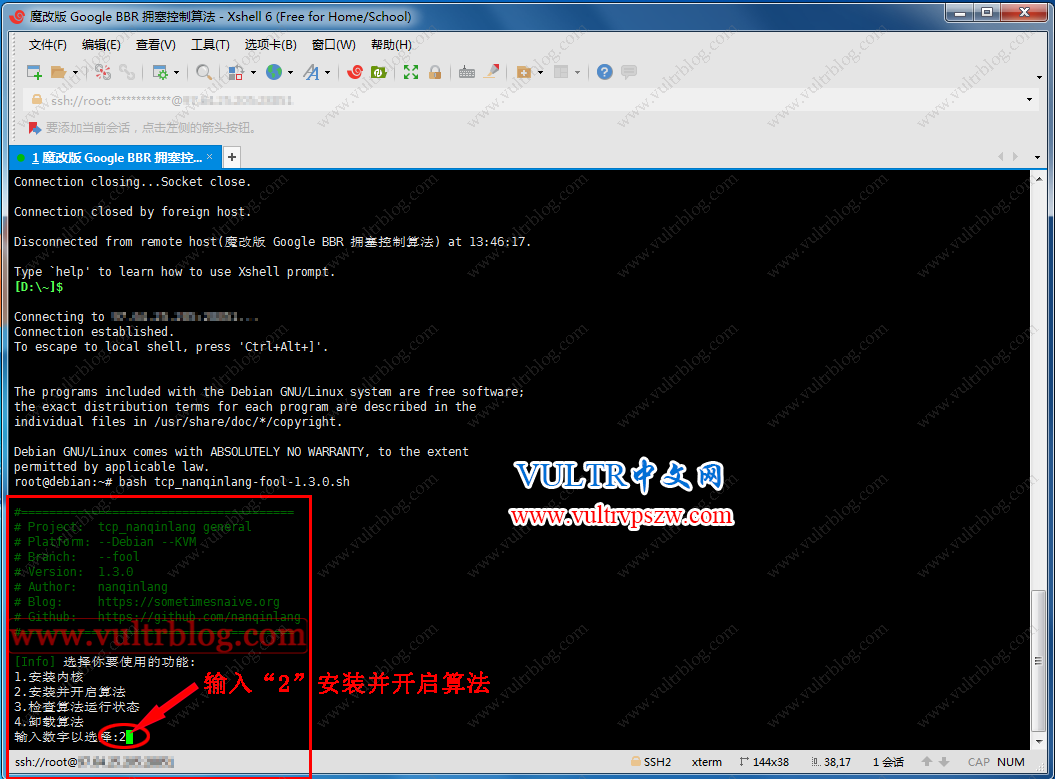Viewport: 1055px width, 779px height.
Task: Click the terminal scrollbar up arrow
Action: point(1038,180)
